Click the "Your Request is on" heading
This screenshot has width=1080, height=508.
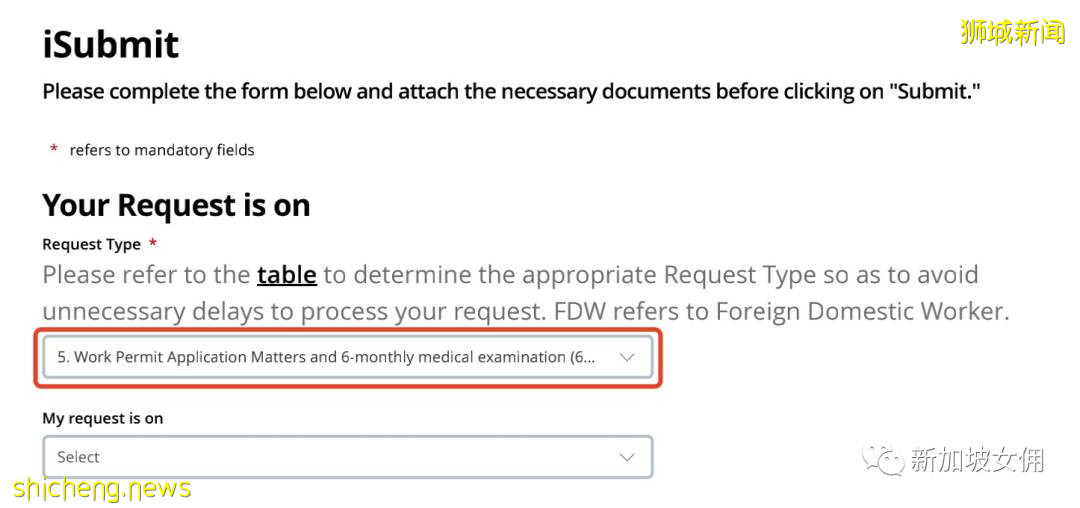tap(176, 205)
